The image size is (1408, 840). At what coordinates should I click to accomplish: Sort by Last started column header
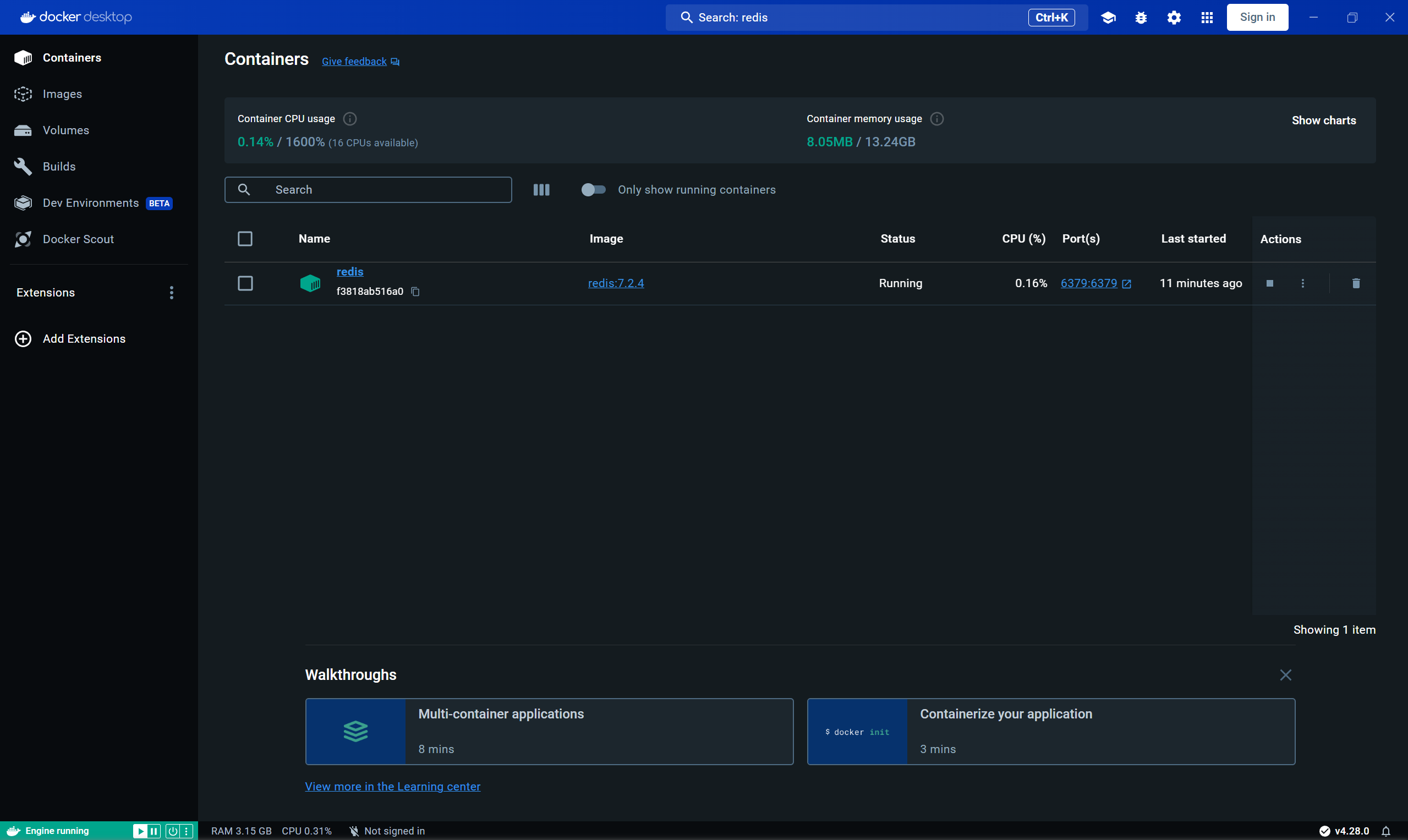pos(1193,239)
